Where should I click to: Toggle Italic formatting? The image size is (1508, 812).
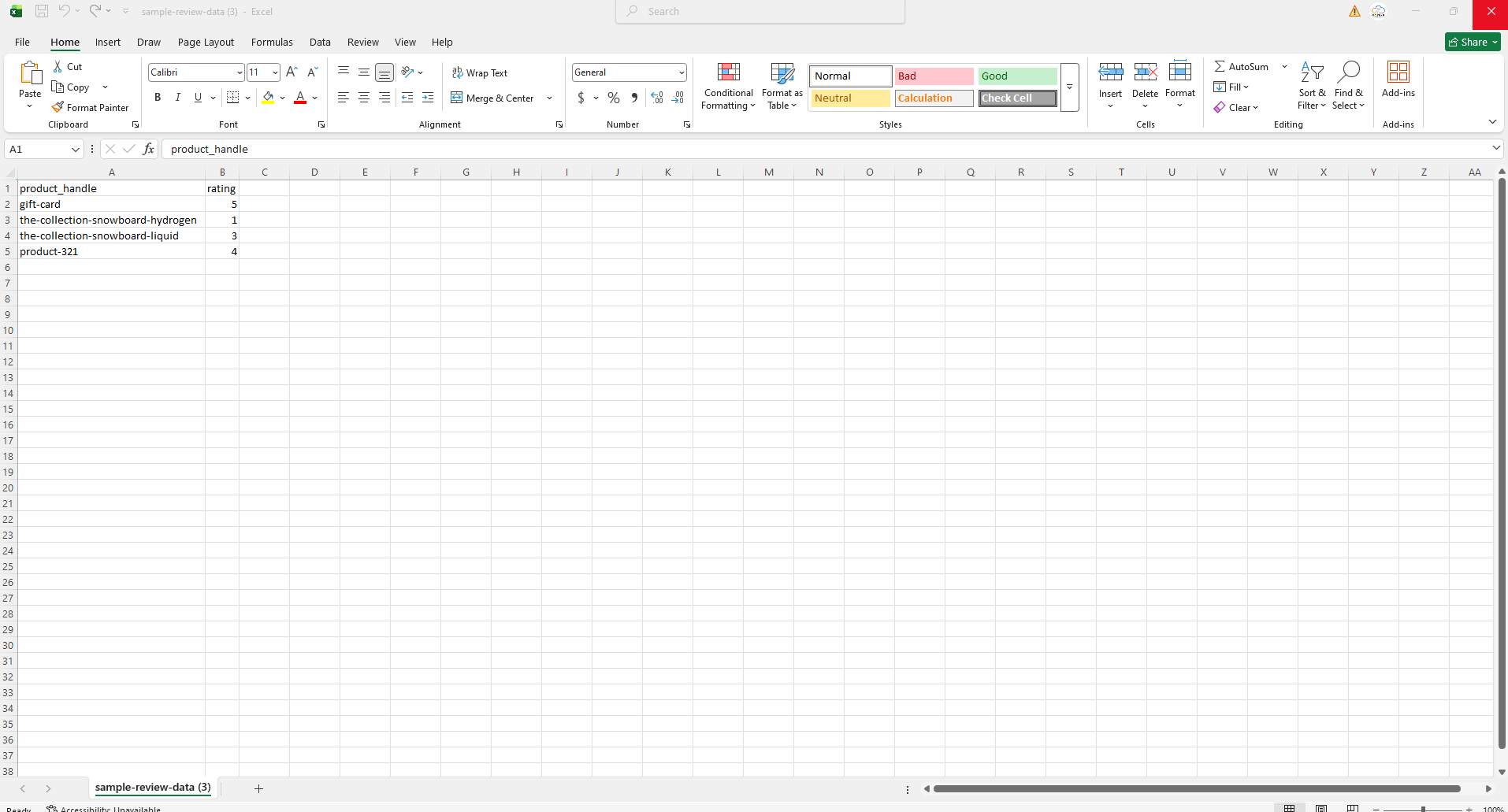tap(178, 98)
